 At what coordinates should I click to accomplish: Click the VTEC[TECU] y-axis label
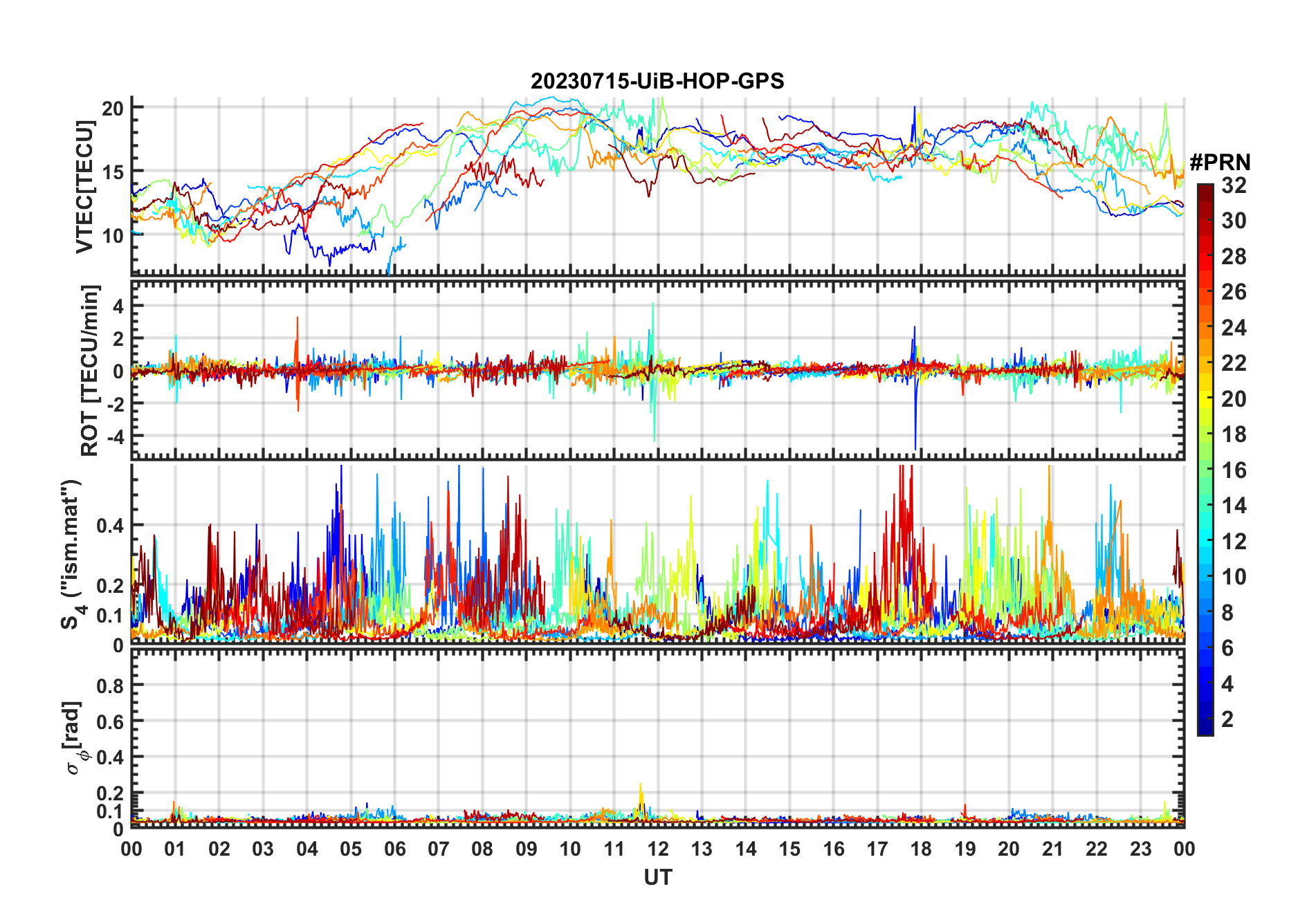pos(84,186)
